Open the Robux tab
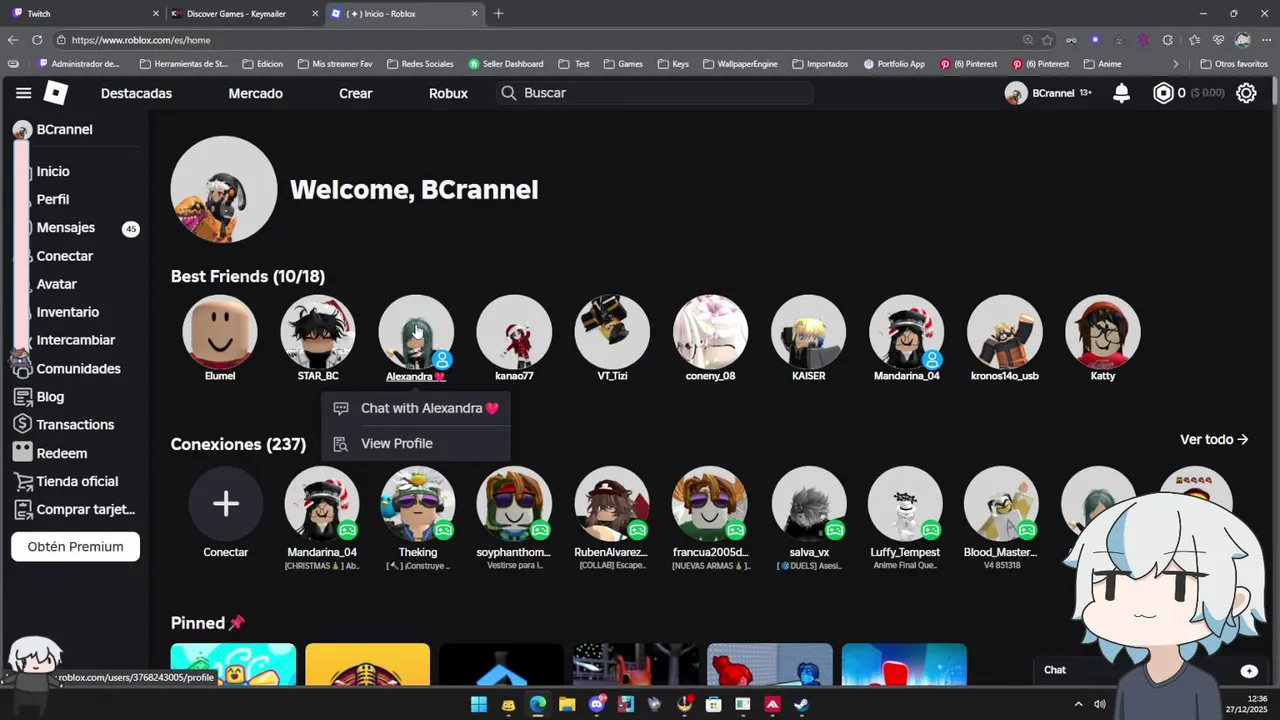The image size is (1280, 720). point(448,93)
